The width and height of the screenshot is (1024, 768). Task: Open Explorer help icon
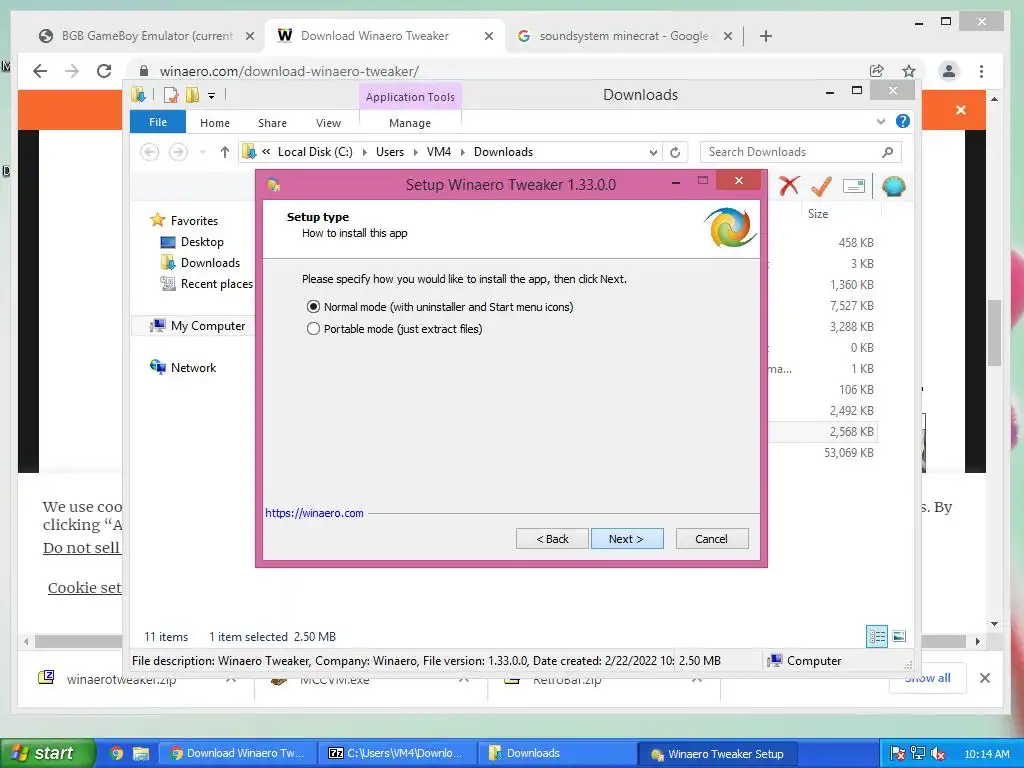[903, 121]
